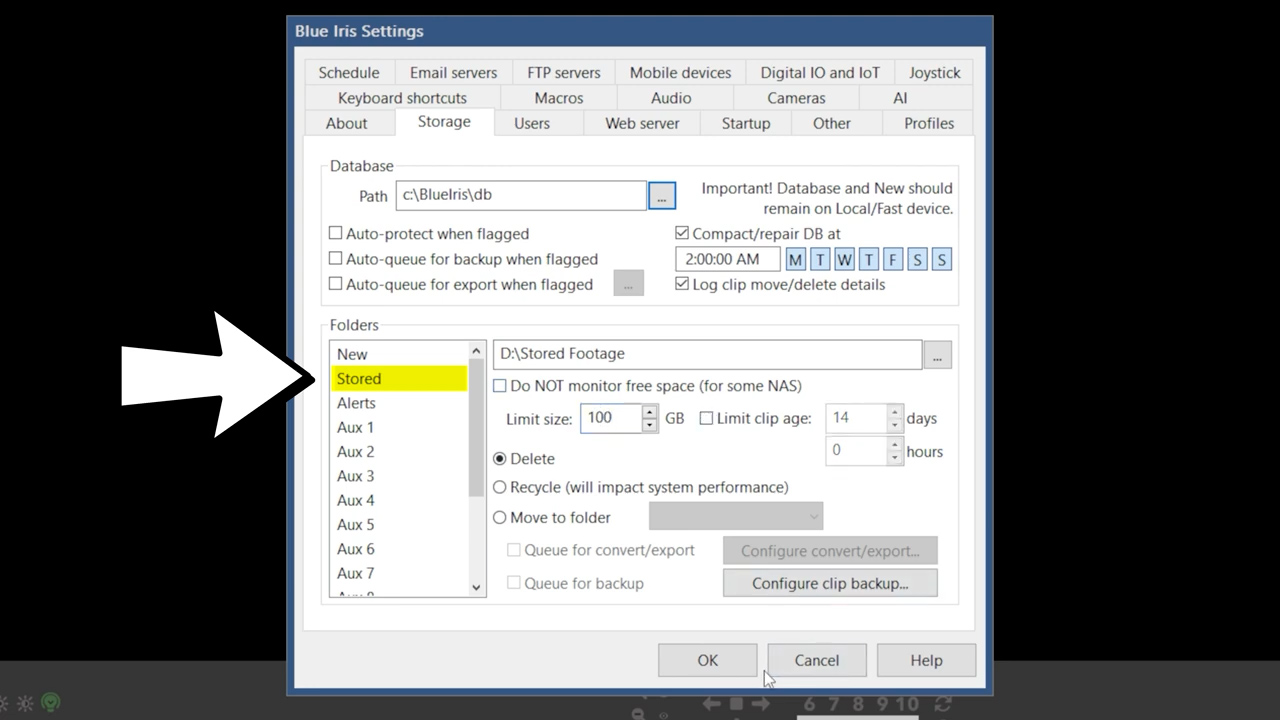
Task: Select Move to folder radio option
Action: [500, 517]
